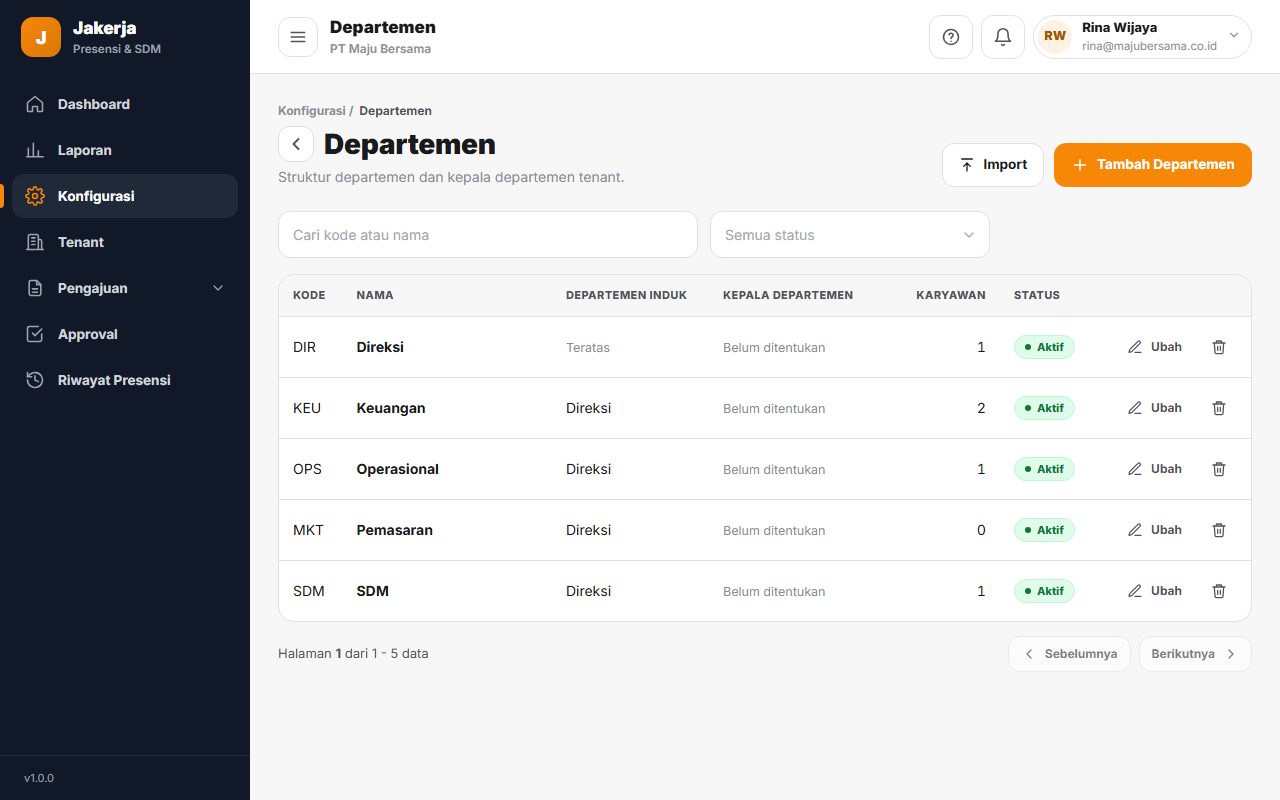This screenshot has width=1280, height=800.
Task: Click the Konfigurasi breadcrumb link
Action: coord(311,111)
